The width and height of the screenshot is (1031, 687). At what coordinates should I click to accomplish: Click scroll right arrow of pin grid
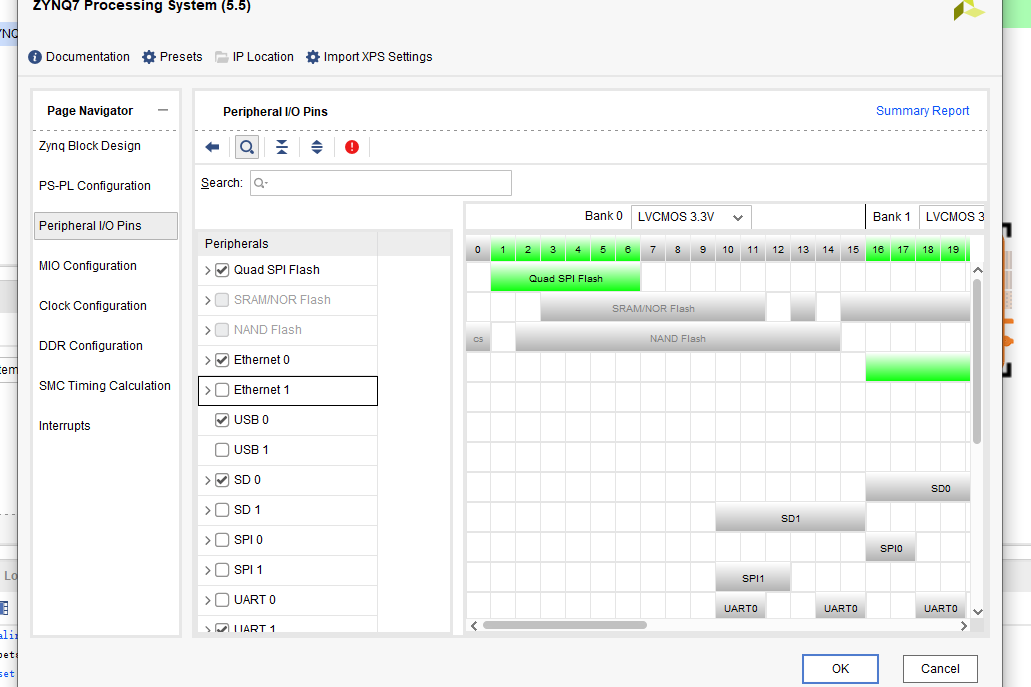click(x=963, y=626)
